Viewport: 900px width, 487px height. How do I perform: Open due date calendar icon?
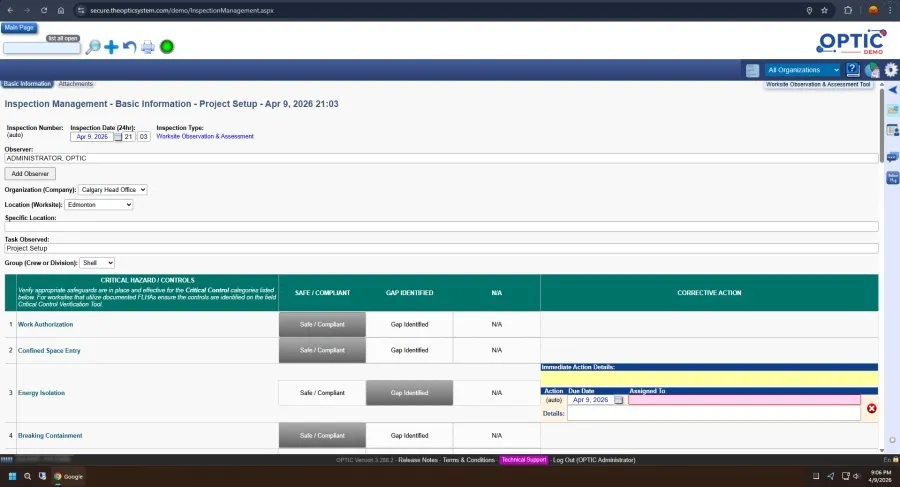pyautogui.click(x=618, y=400)
